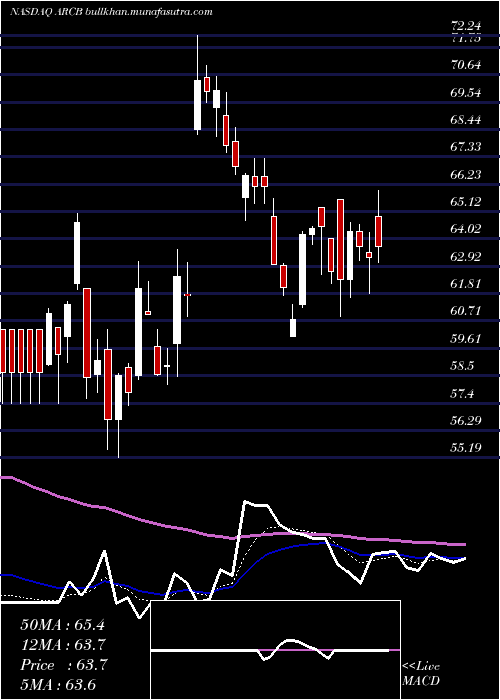Click the 55.19 price axis label
This screenshot has height=700, width=500.
point(466,447)
